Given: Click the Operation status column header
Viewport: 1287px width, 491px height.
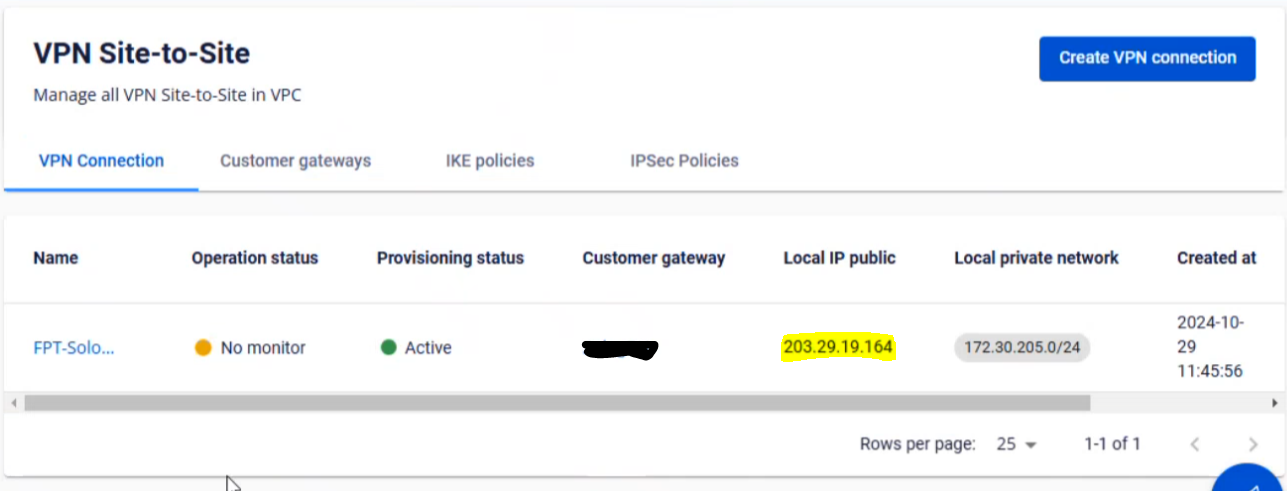Looking at the screenshot, I should (255, 258).
